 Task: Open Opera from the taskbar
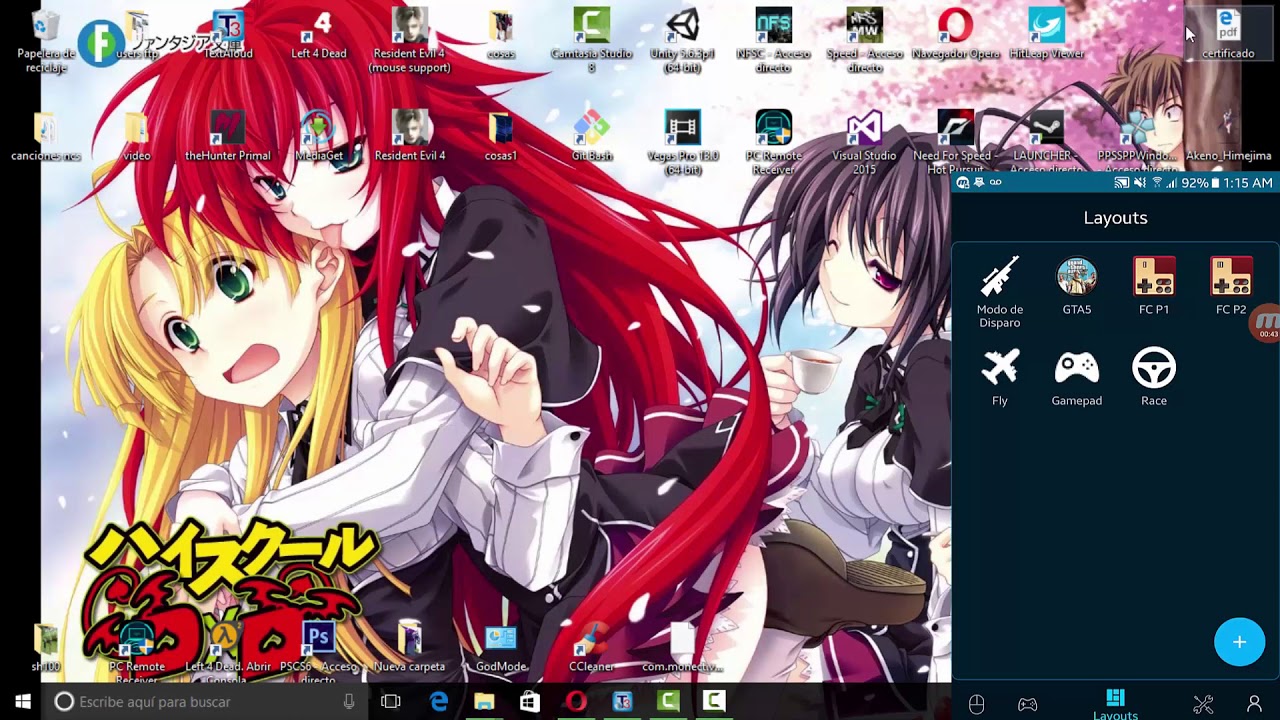[x=576, y=702]
